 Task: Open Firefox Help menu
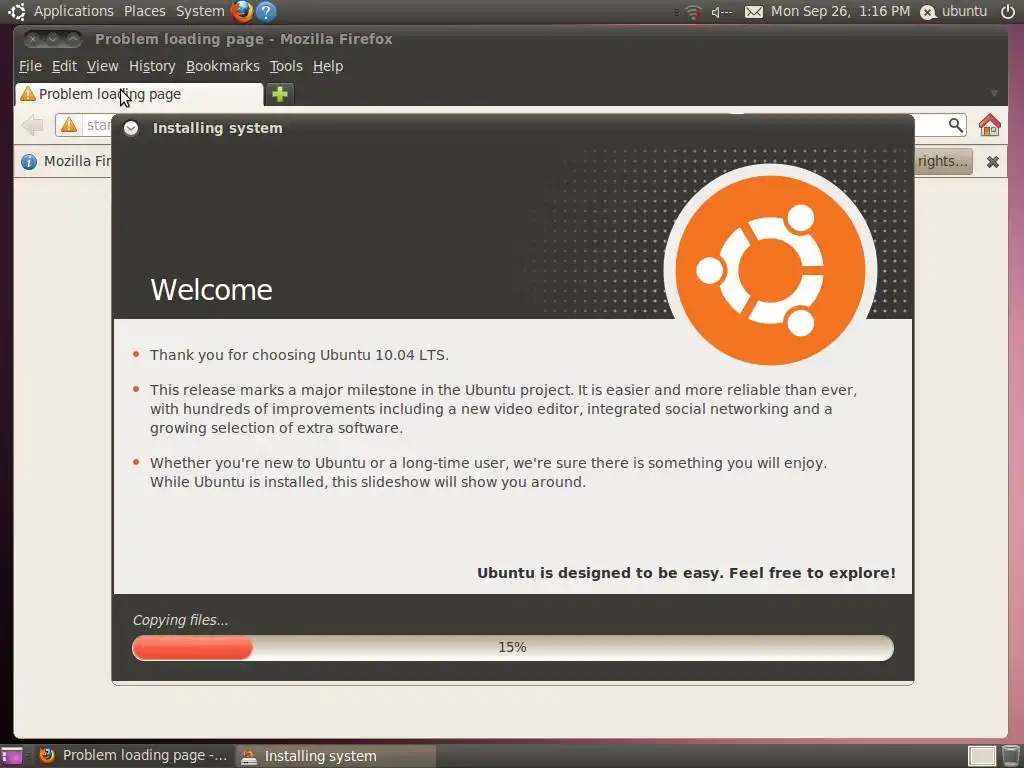(328, 66)
